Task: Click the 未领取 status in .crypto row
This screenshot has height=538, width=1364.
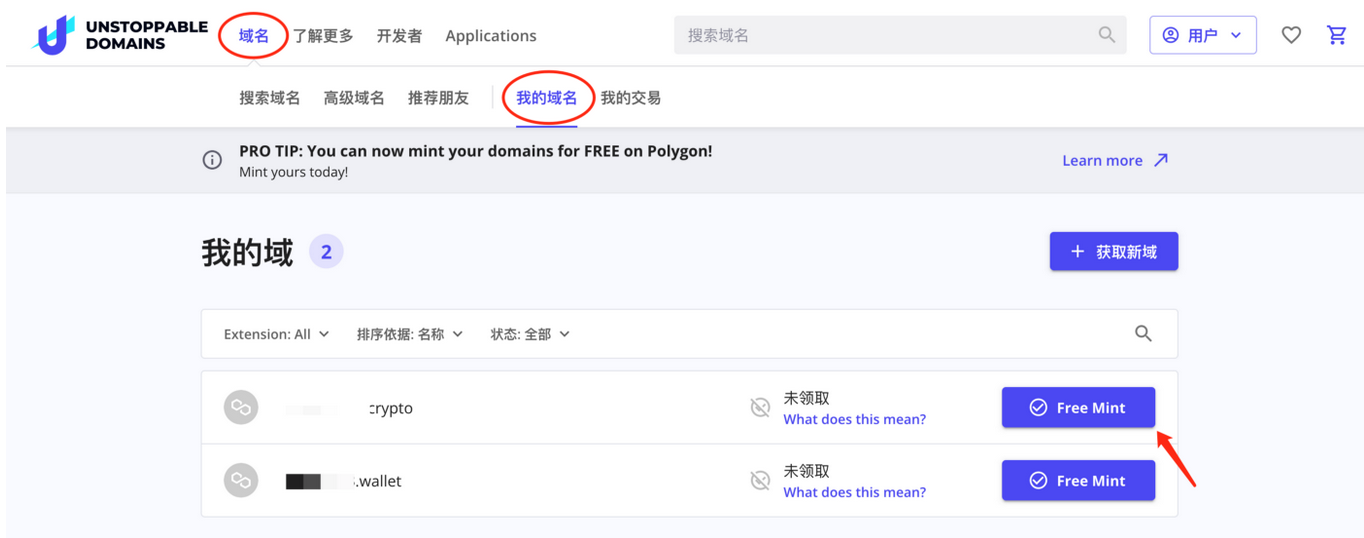Action: pyautogui.click(x=807, y=398)
